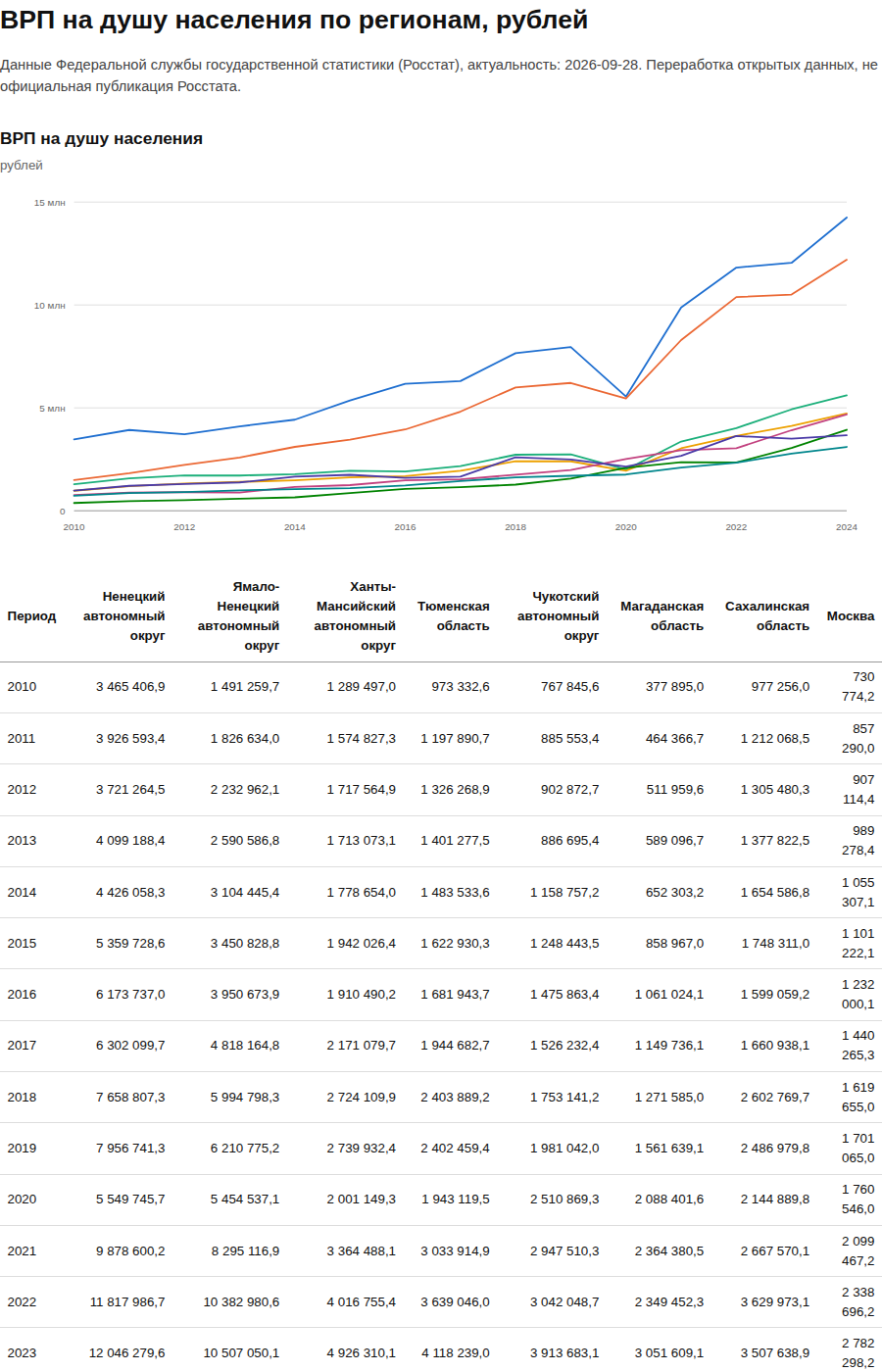Select the 2020 row period cell
This screenshot has height=1372, width=882.
22,1200
